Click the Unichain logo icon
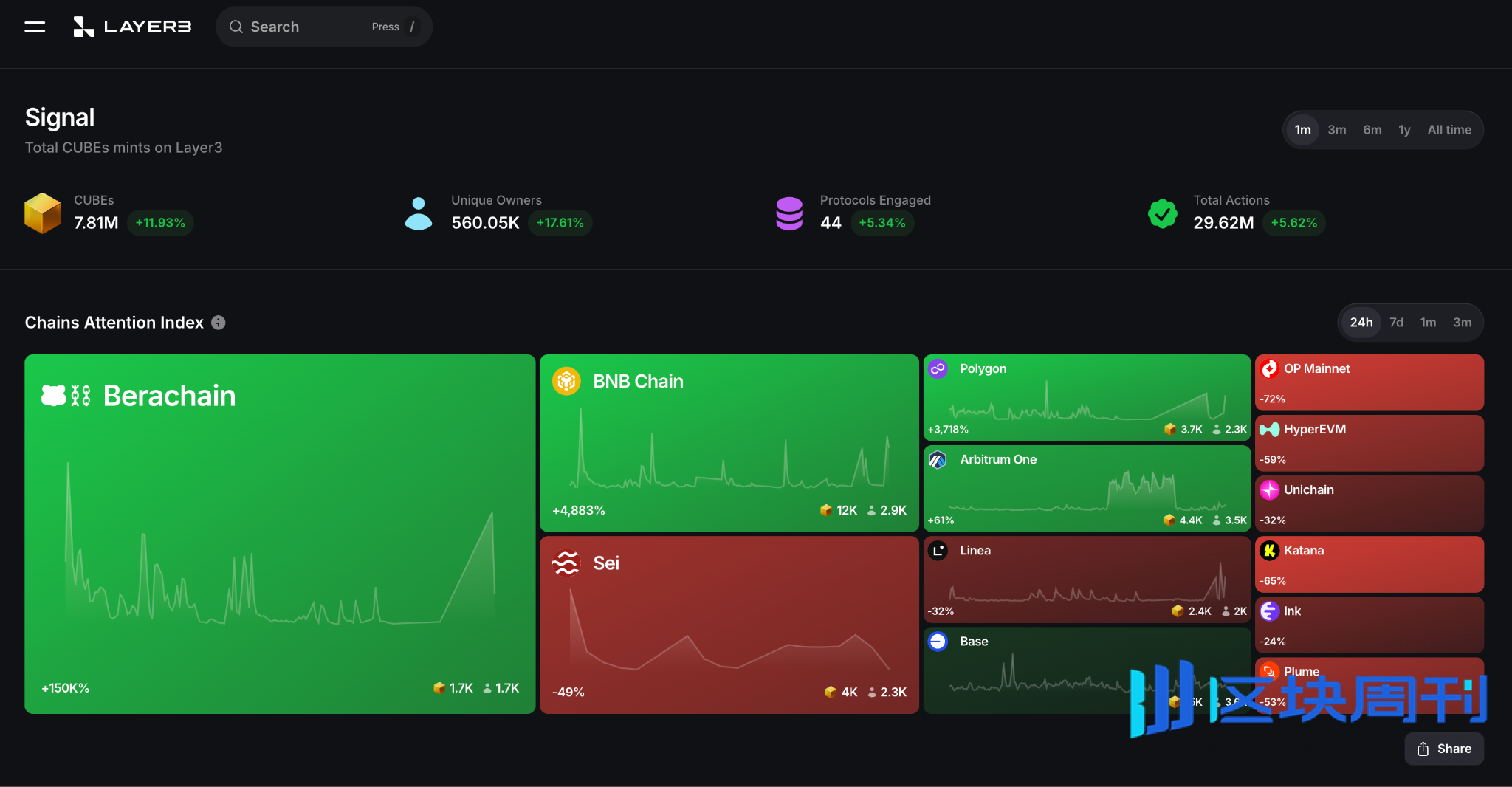The height and width of the screenshot is (787, 1512). [1269, 489]
